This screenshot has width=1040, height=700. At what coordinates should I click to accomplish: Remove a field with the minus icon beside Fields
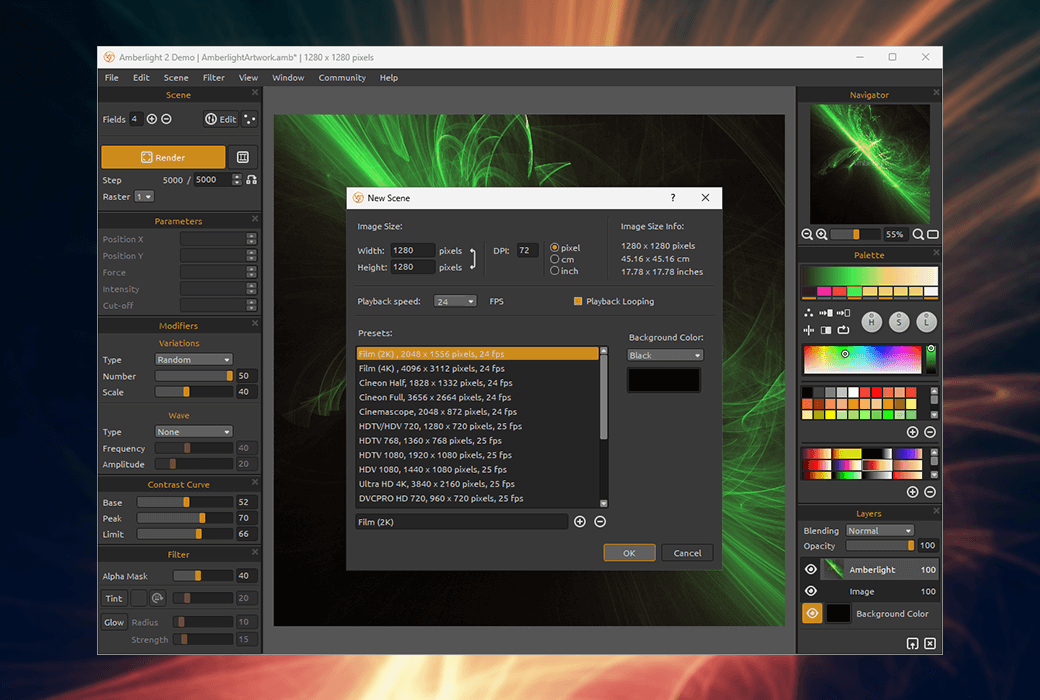(166, 119)
